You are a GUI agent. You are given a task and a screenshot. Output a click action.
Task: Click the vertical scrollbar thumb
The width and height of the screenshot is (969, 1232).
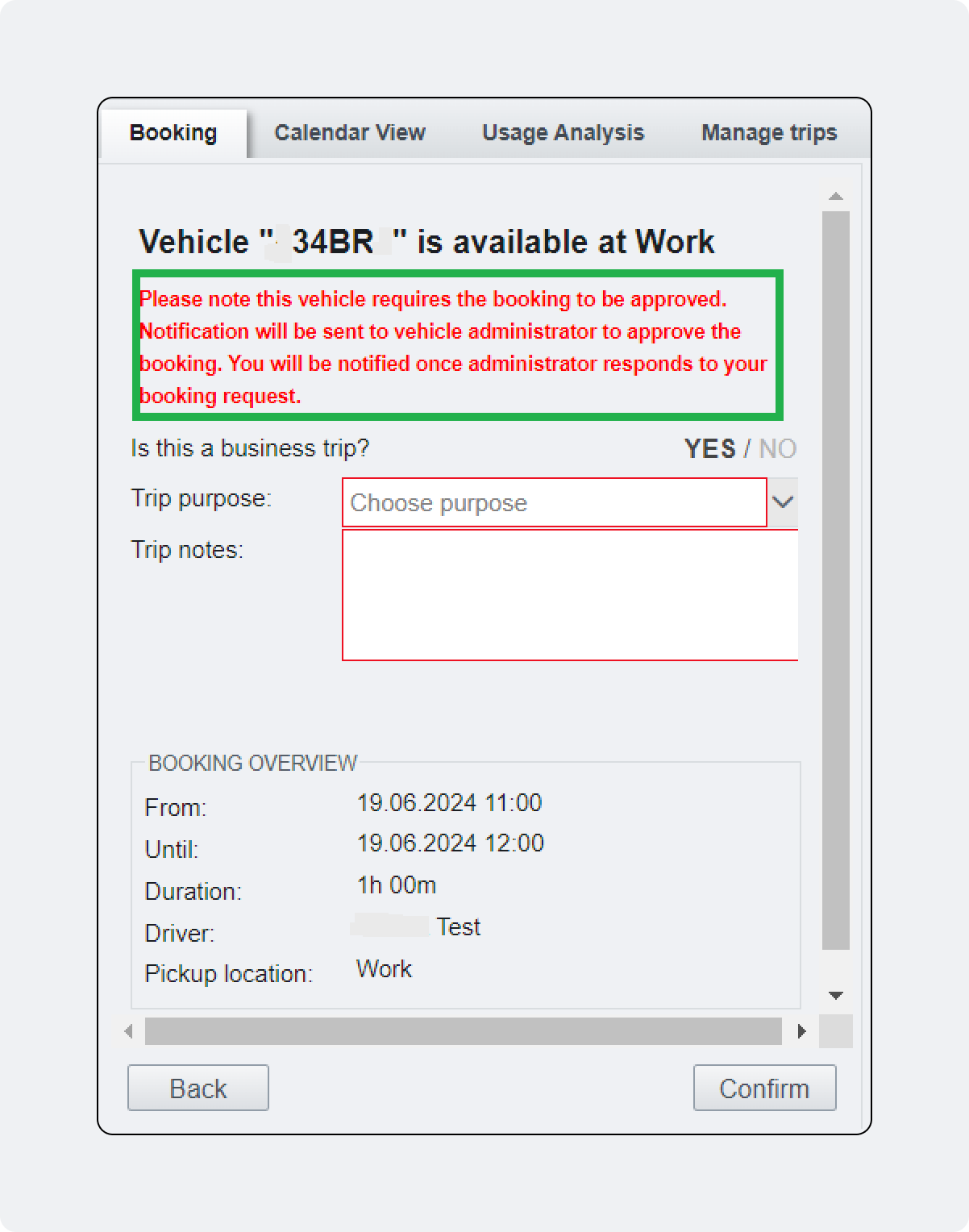[836, 581]
